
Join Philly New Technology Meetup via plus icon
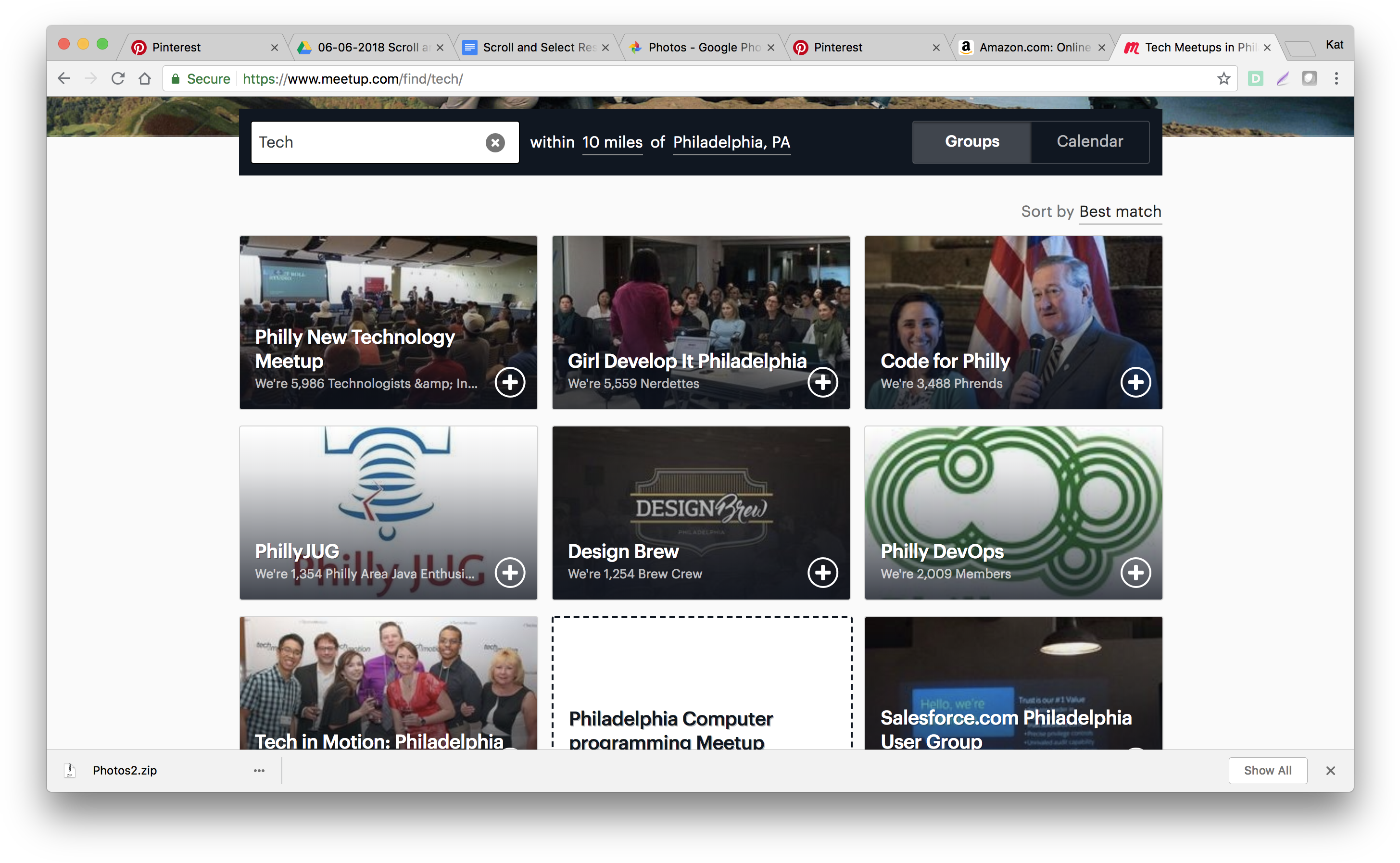[510, 382]
